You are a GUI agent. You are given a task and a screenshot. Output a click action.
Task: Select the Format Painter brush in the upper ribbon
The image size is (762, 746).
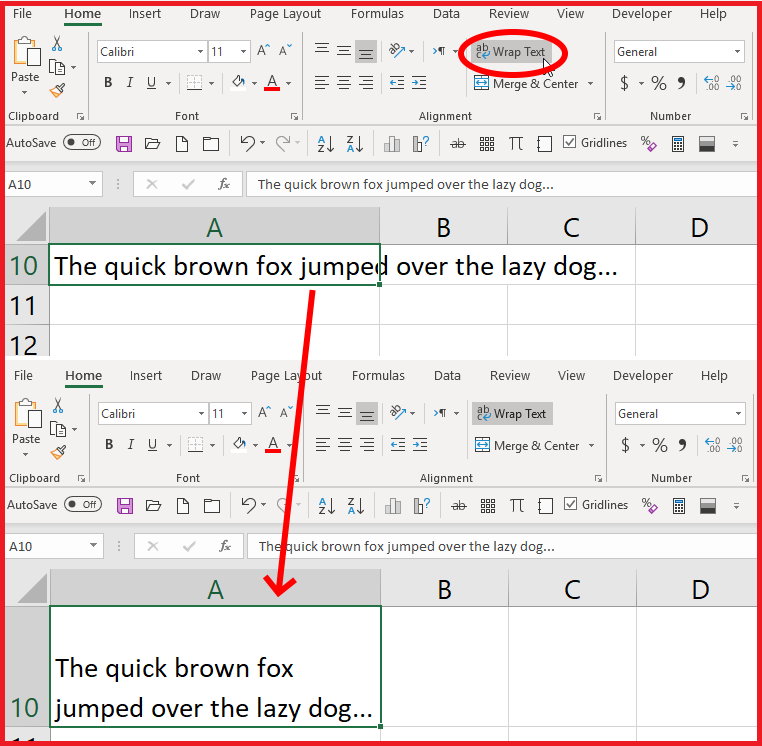point(57,90)
